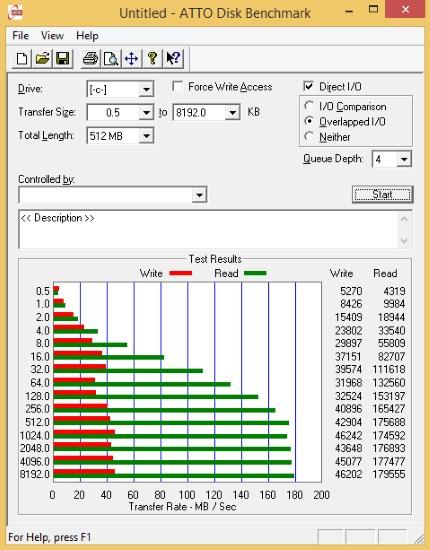430x550 pixels.
Task: Expand the minimum Transfer Size 0.5 dropdown
Action: point(146,113)
